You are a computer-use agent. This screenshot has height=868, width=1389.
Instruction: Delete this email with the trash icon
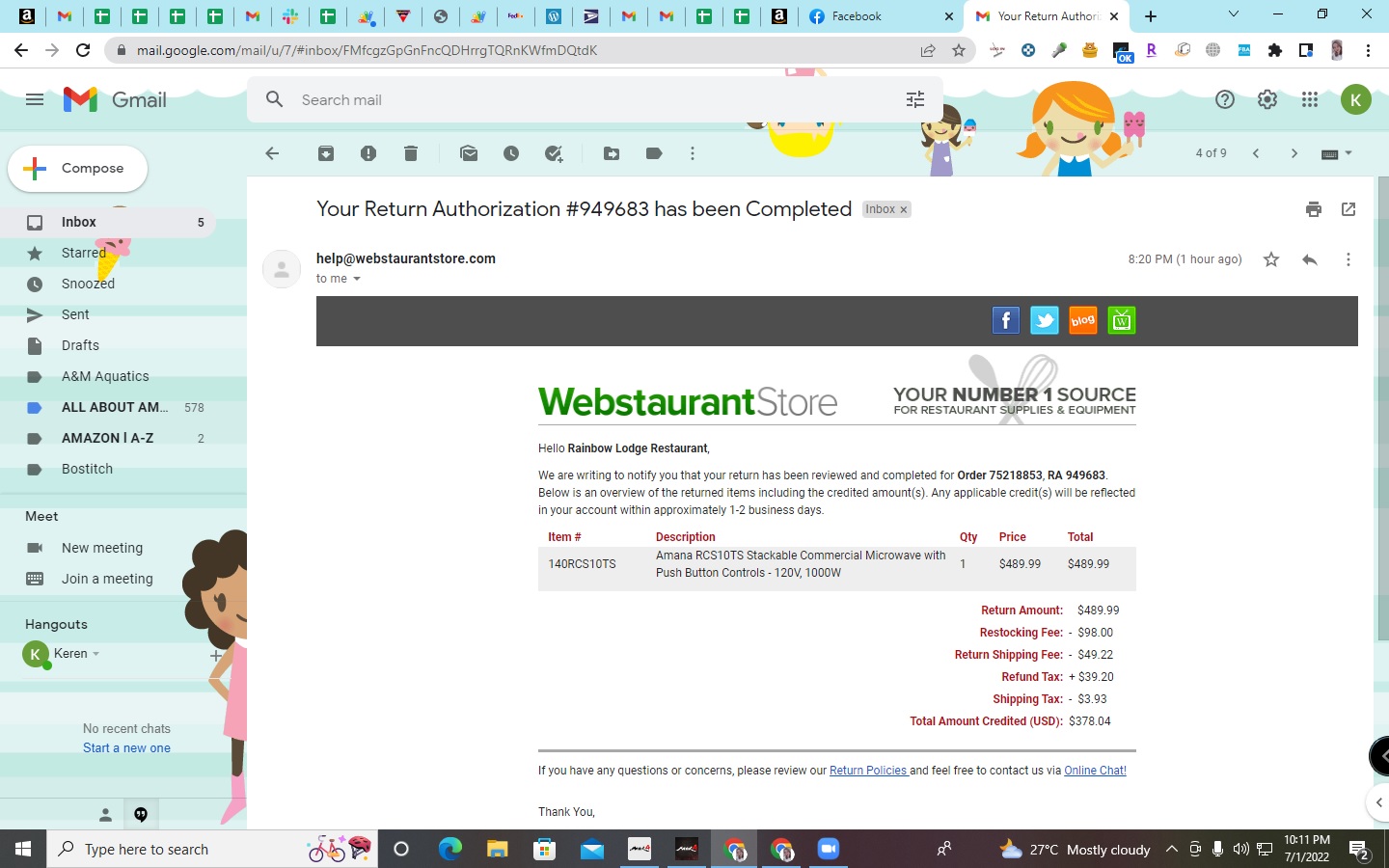coord(411,153)
